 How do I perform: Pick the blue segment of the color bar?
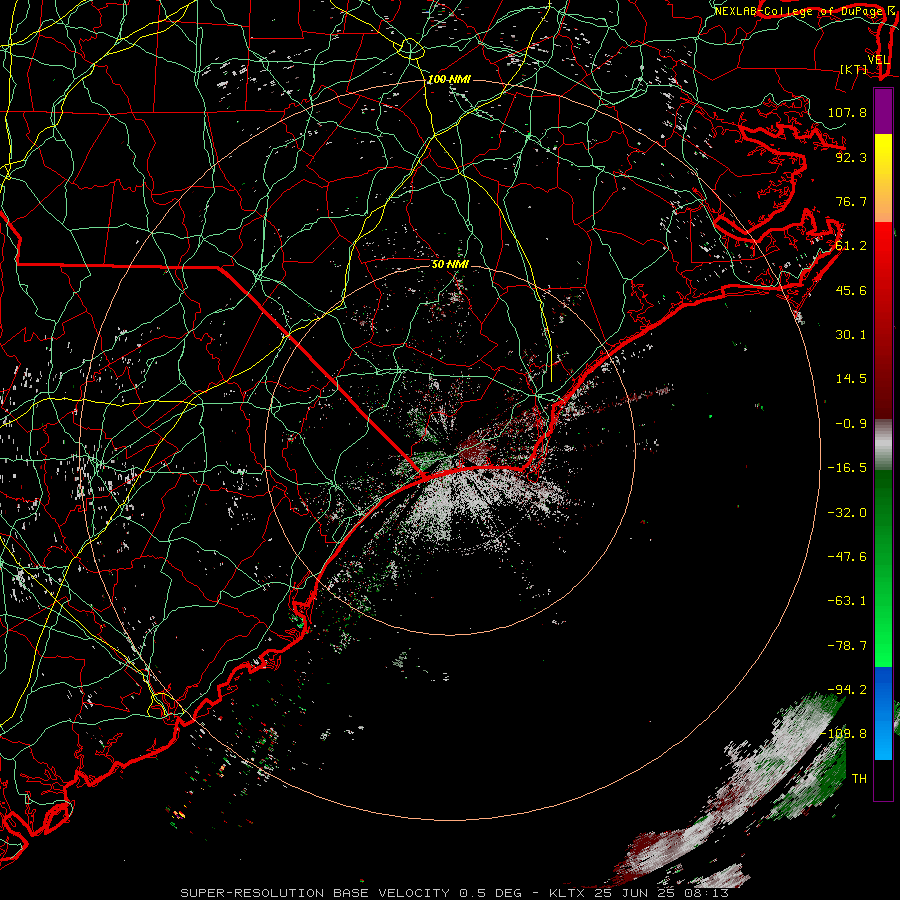coord(883,713)
